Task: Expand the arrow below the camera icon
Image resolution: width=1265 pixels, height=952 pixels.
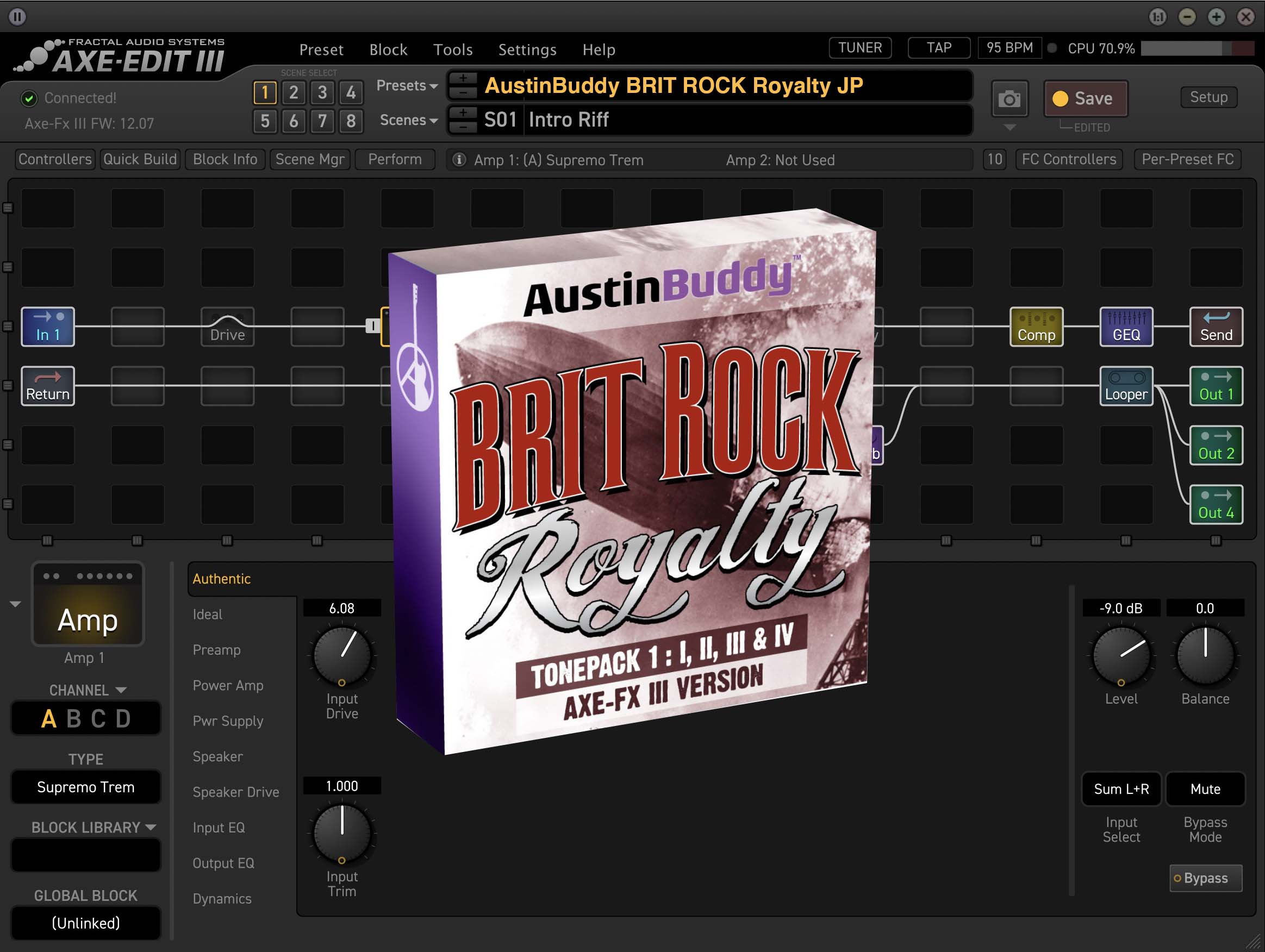Action: click(x=1010, y=128)
